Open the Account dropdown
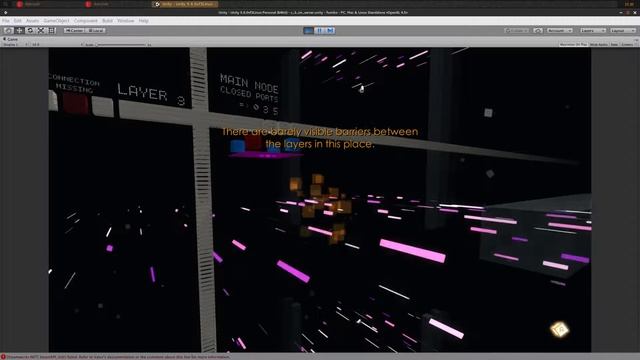 click(560, 31)
